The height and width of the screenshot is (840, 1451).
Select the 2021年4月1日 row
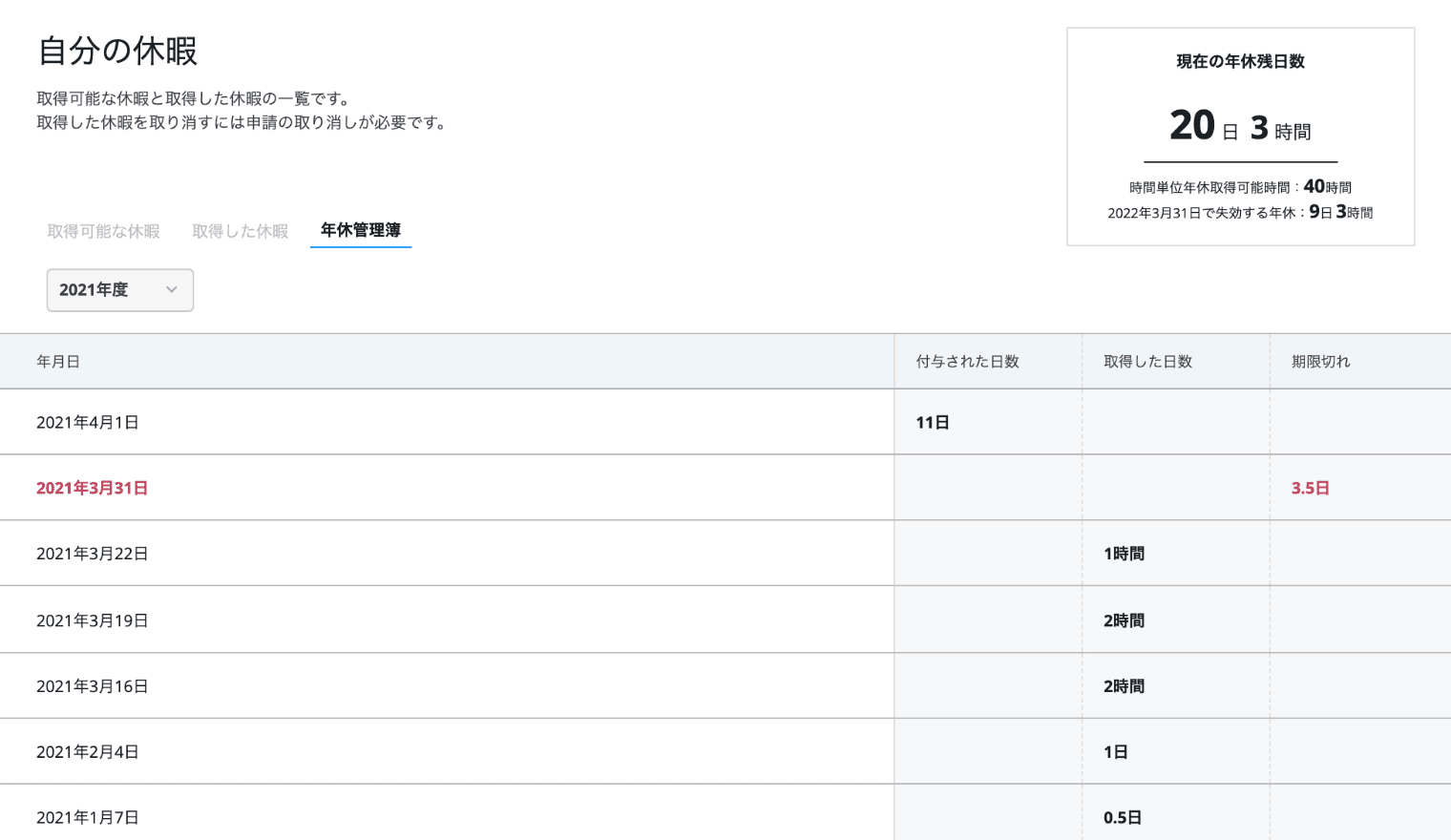[x=88, y=422]
